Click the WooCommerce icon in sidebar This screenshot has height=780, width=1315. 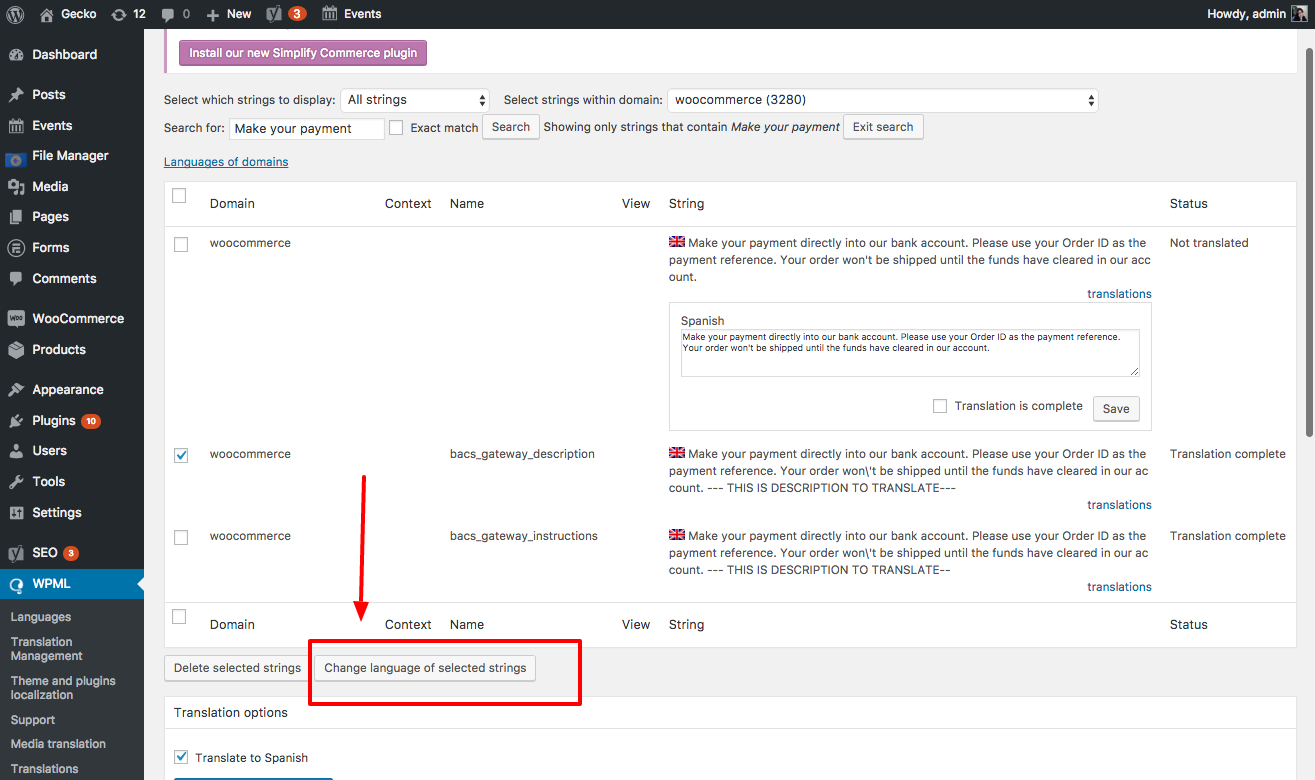click(16, 319)
